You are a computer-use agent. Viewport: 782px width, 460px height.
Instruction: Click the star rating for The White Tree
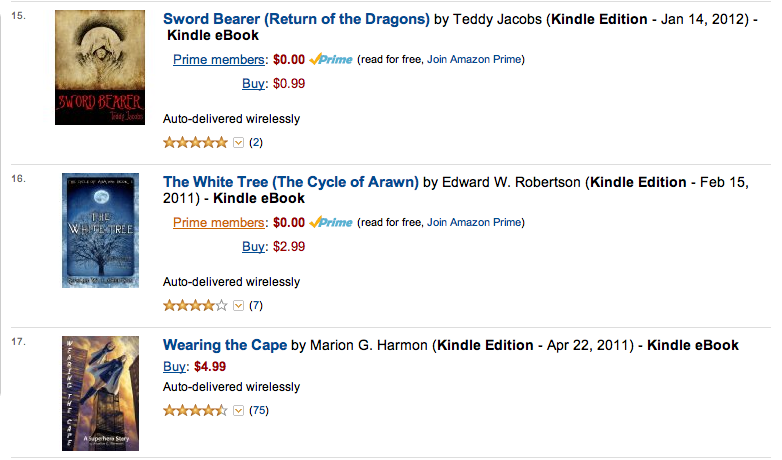pyautogui.click(x=195, y=305)
